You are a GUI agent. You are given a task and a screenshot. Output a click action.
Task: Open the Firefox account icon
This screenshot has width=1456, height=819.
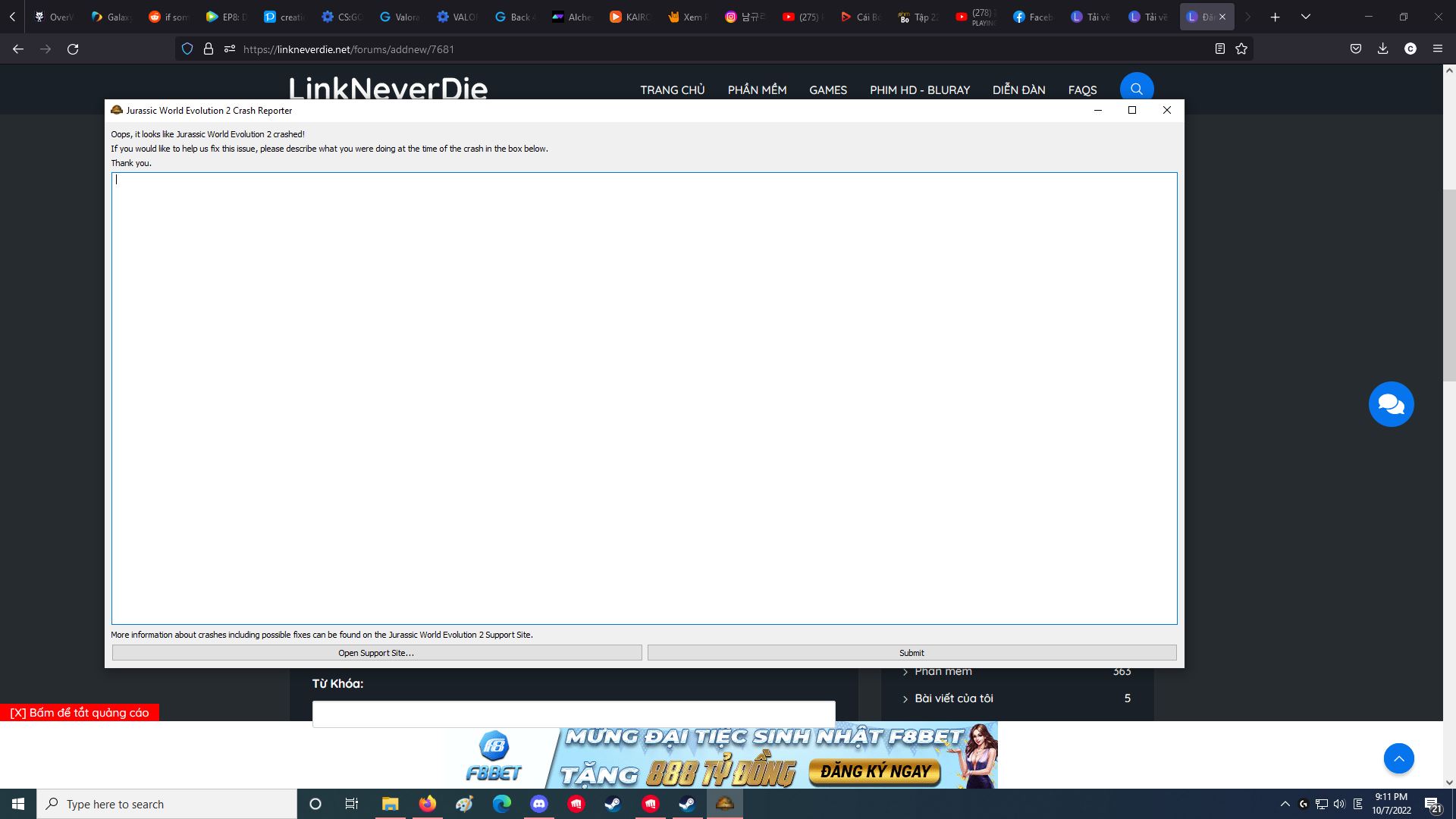coord(1410,49)
